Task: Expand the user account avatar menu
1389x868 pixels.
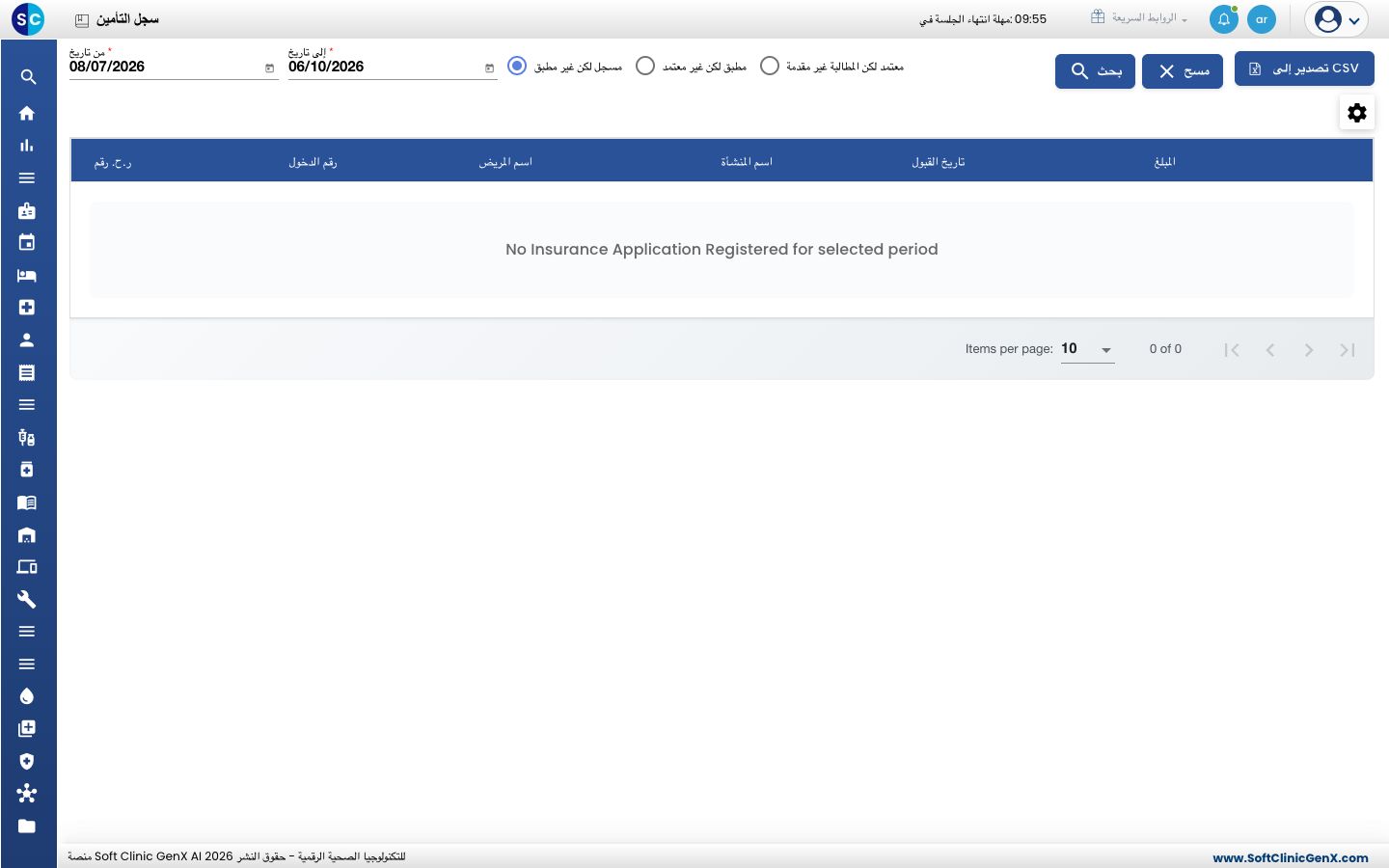Action: coord(1337,19)
